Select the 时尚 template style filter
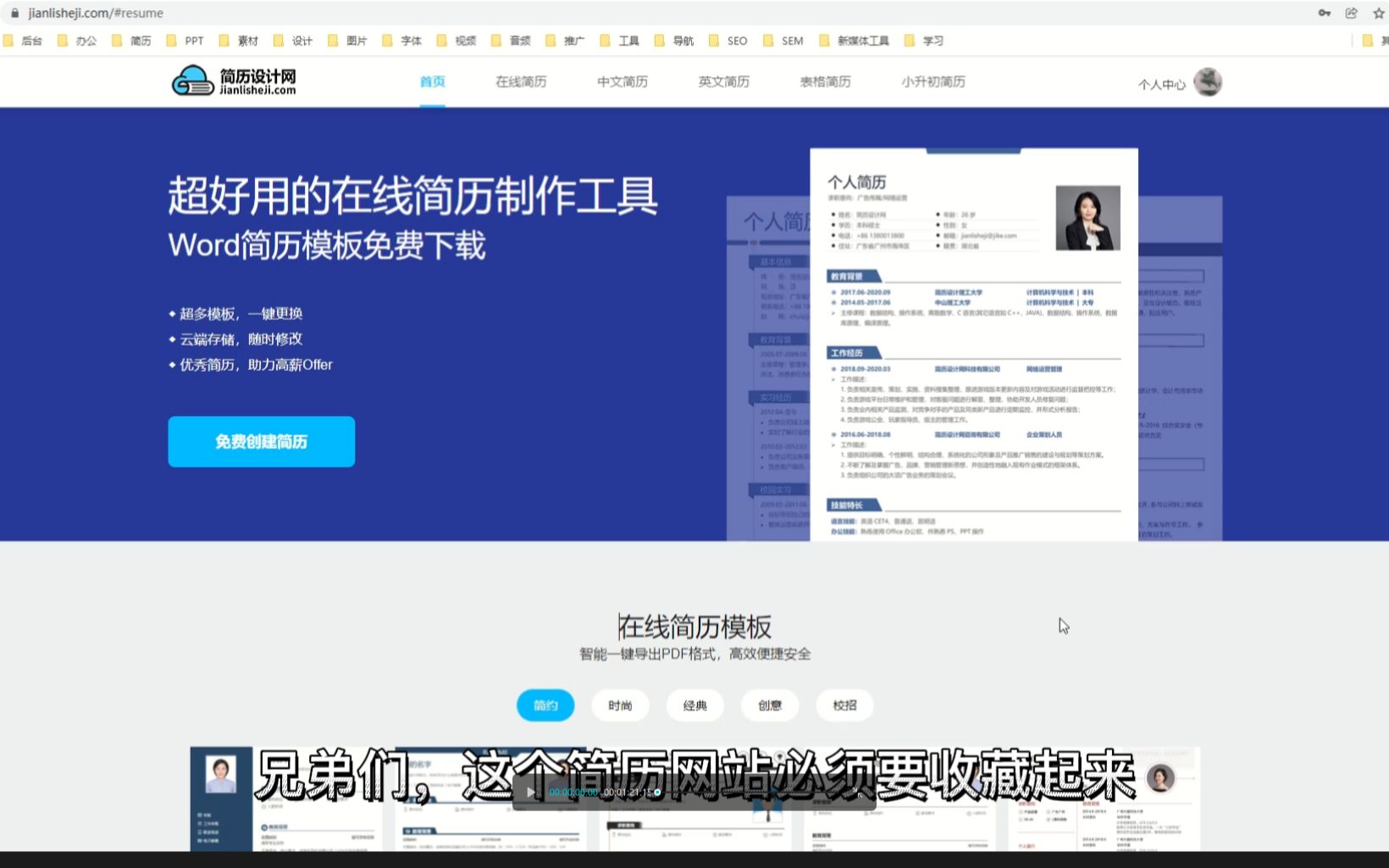This screenshot has height=868, width=1389. point(620,705)
